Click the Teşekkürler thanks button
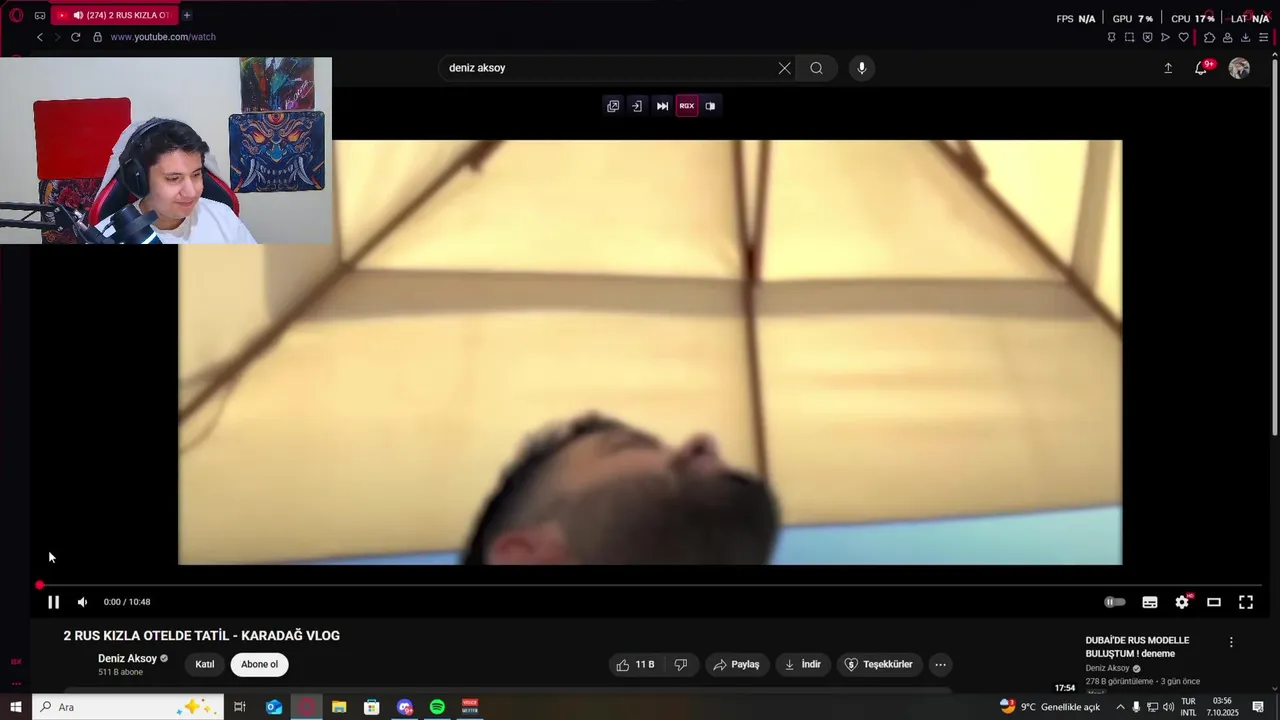 [x=879, y=665]
